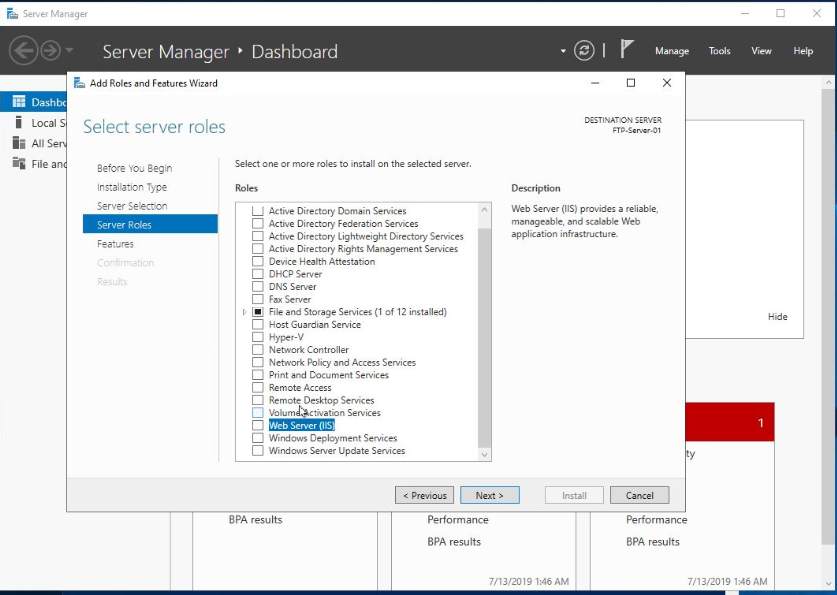Select Remote Desktop Services label
Screen dimensions: 837x595
(x=321, y=400)
